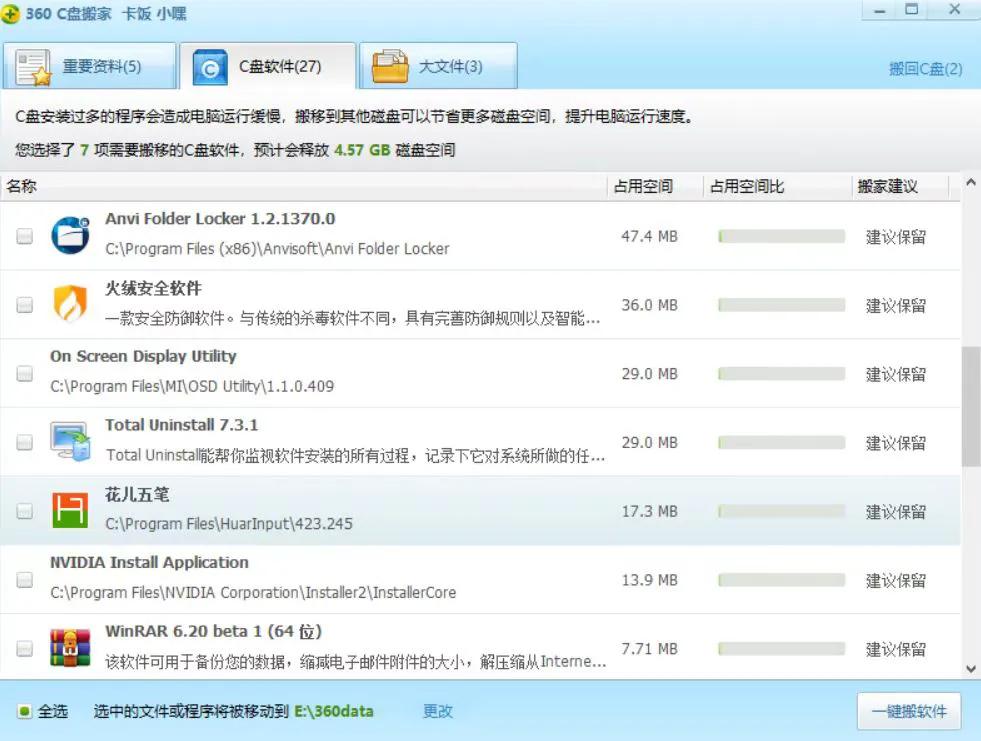Click the Total Uninstall monitor icon
The height and width of the screenshot is (741, 981).
click(70, 440)
